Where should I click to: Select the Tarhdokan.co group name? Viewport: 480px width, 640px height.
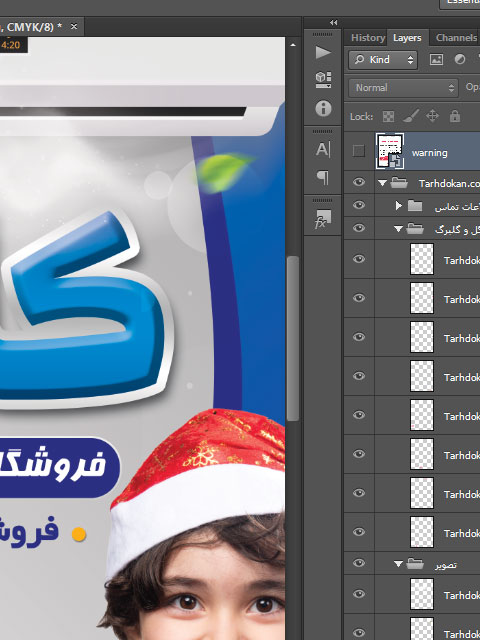(x=449, y=183)
